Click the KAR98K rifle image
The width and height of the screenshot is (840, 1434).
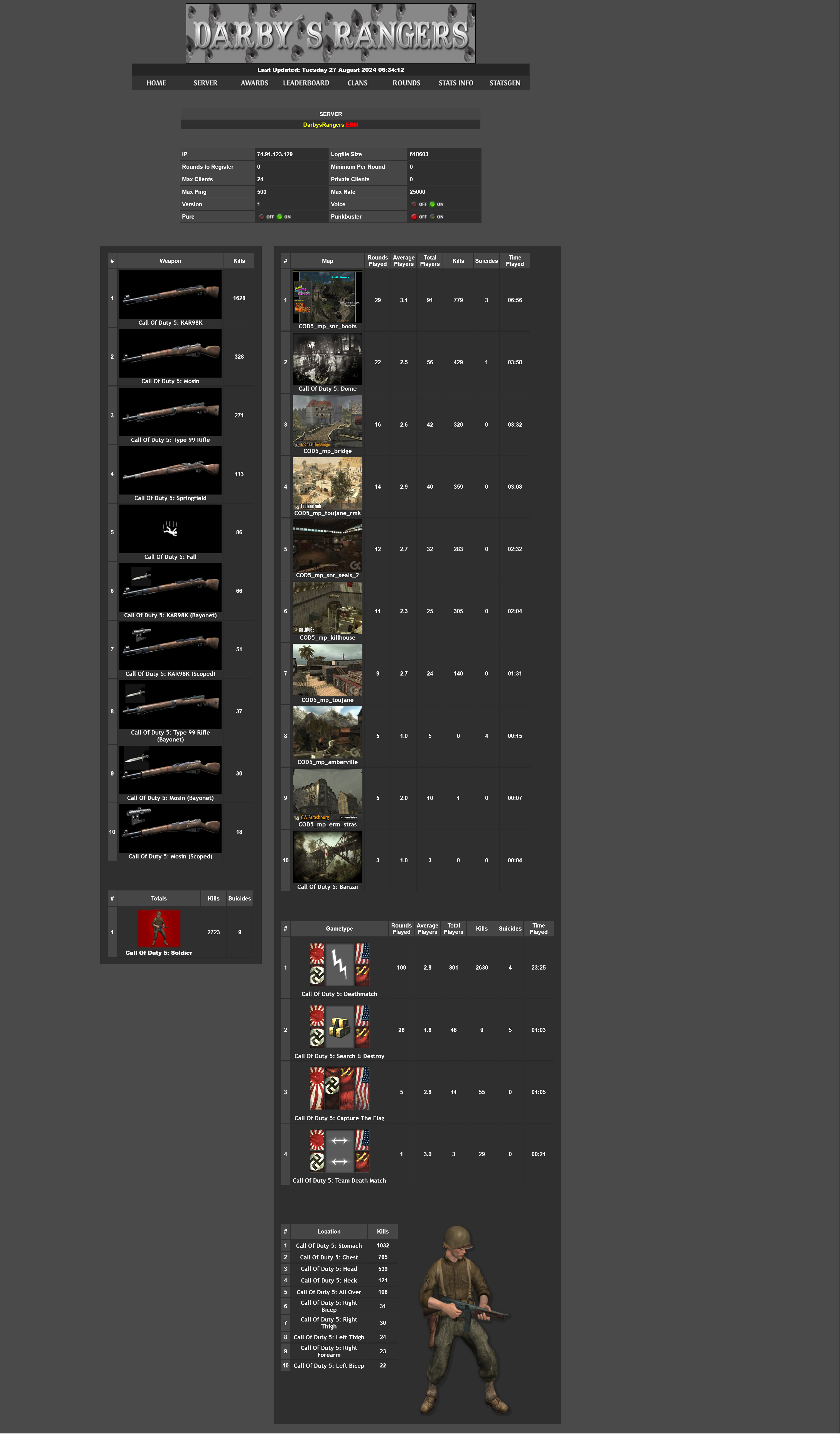[x=171, y=295]
